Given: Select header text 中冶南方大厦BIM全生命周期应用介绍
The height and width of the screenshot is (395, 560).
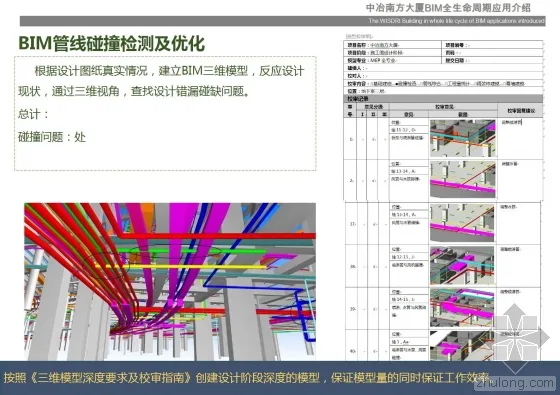Looking at the screenshot, I should point(449,8).
